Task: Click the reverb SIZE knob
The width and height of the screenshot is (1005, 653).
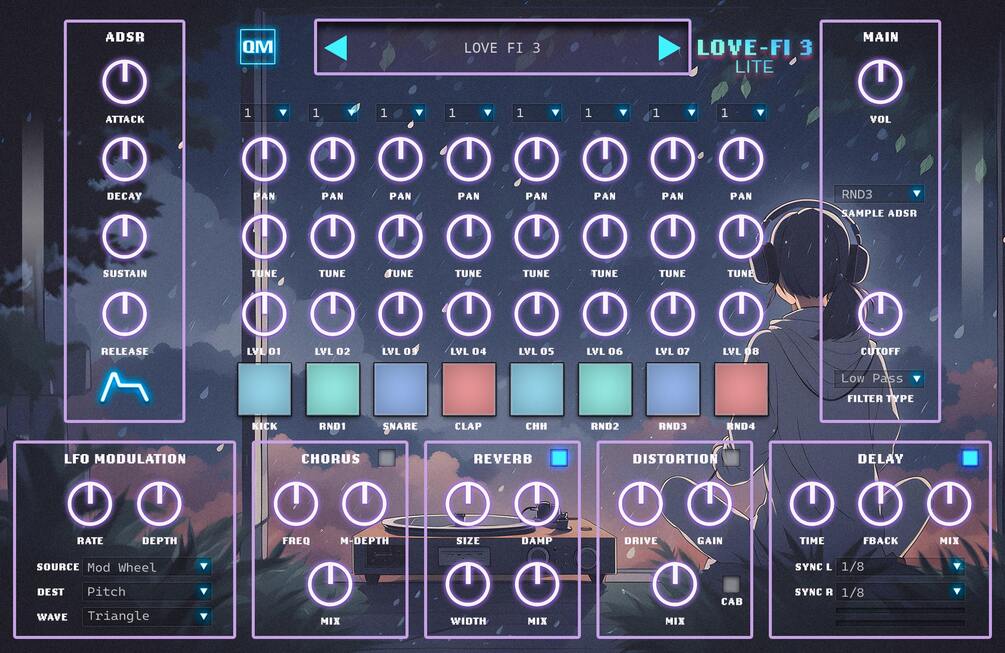Action: [468, 504]
